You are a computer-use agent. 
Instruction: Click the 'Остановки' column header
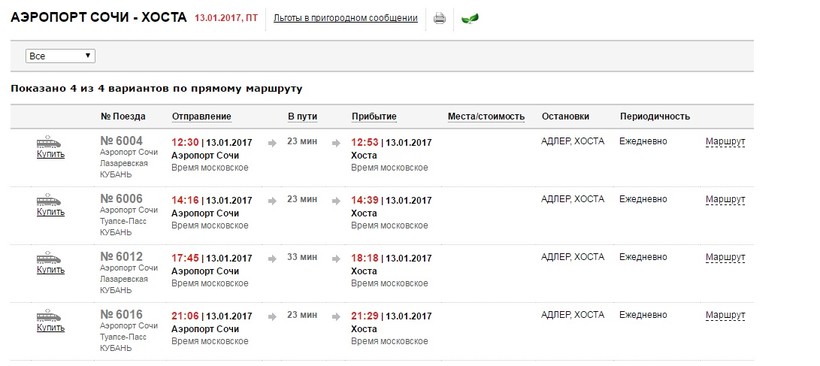(565, 117)
